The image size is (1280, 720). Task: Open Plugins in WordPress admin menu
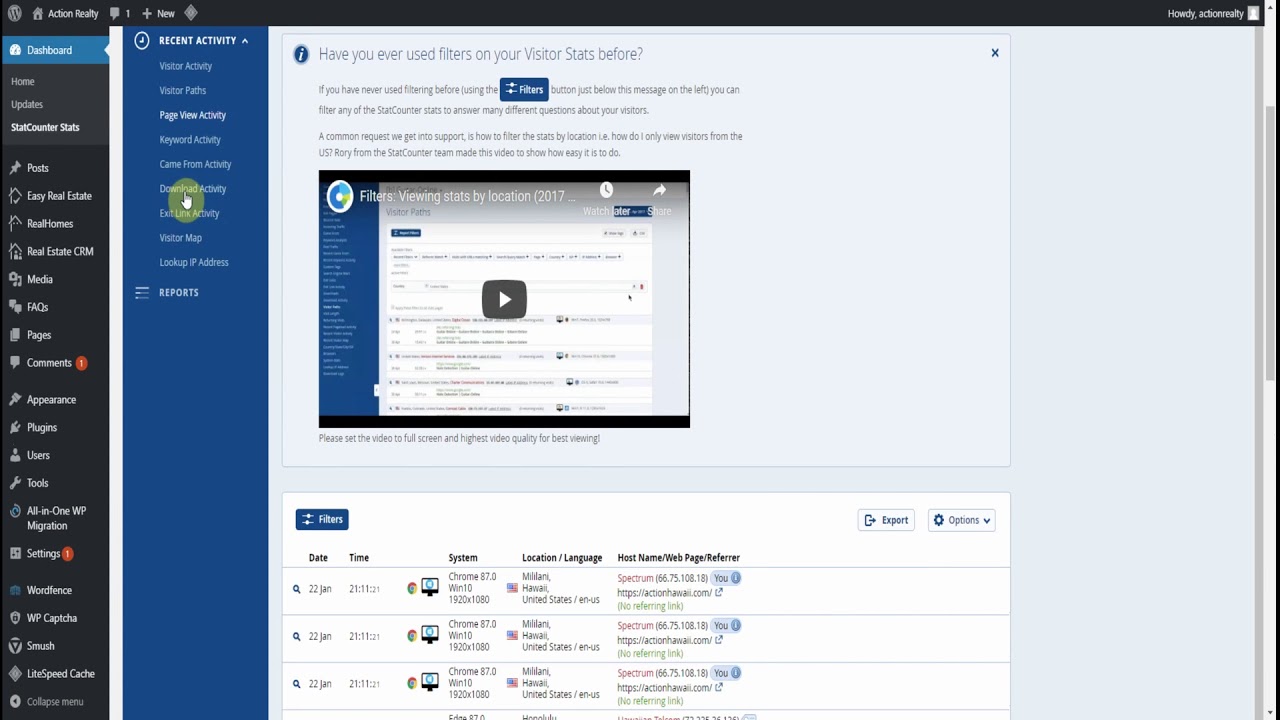point(55,427)
